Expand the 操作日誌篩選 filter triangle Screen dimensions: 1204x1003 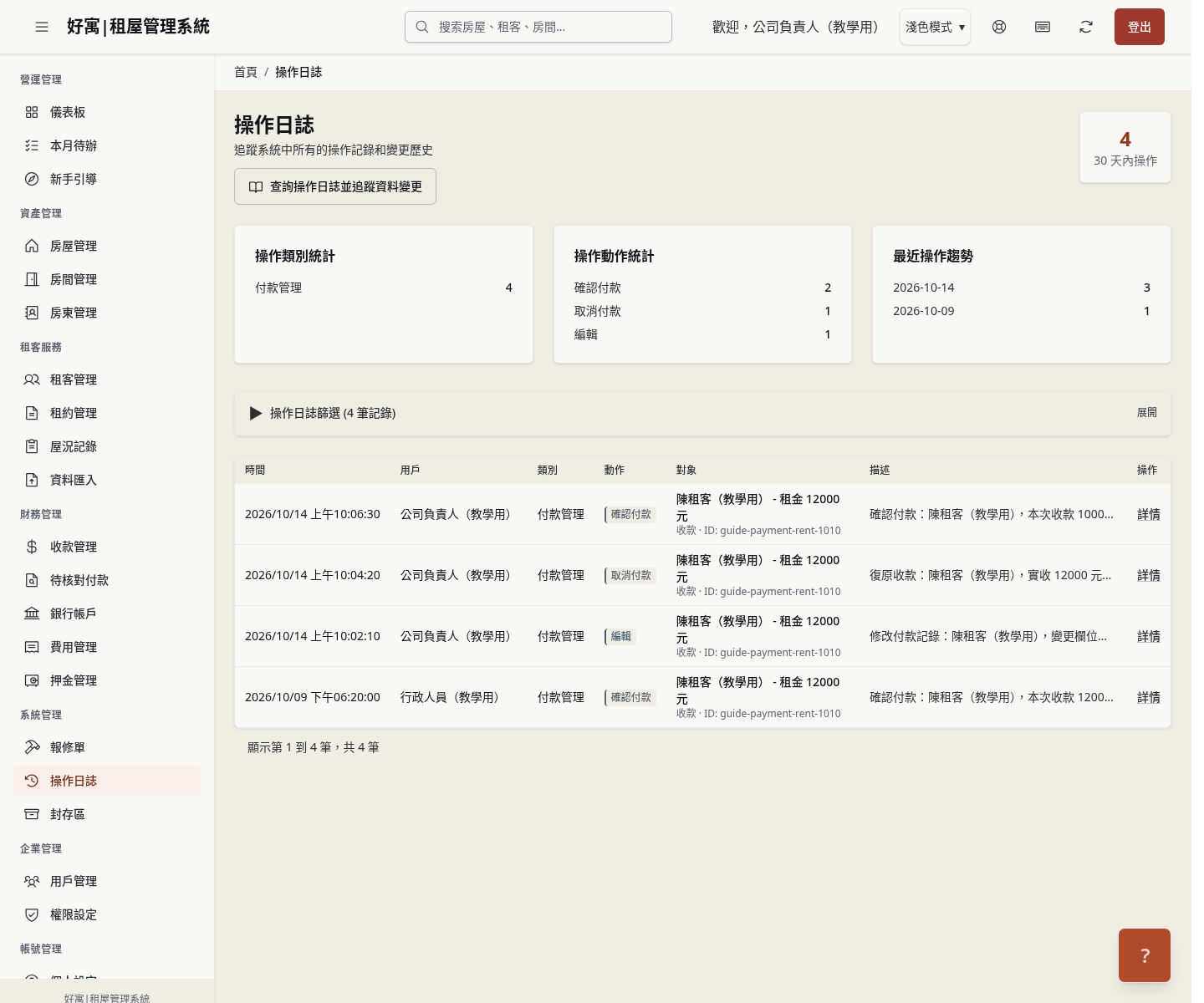[x=256, y=413]
